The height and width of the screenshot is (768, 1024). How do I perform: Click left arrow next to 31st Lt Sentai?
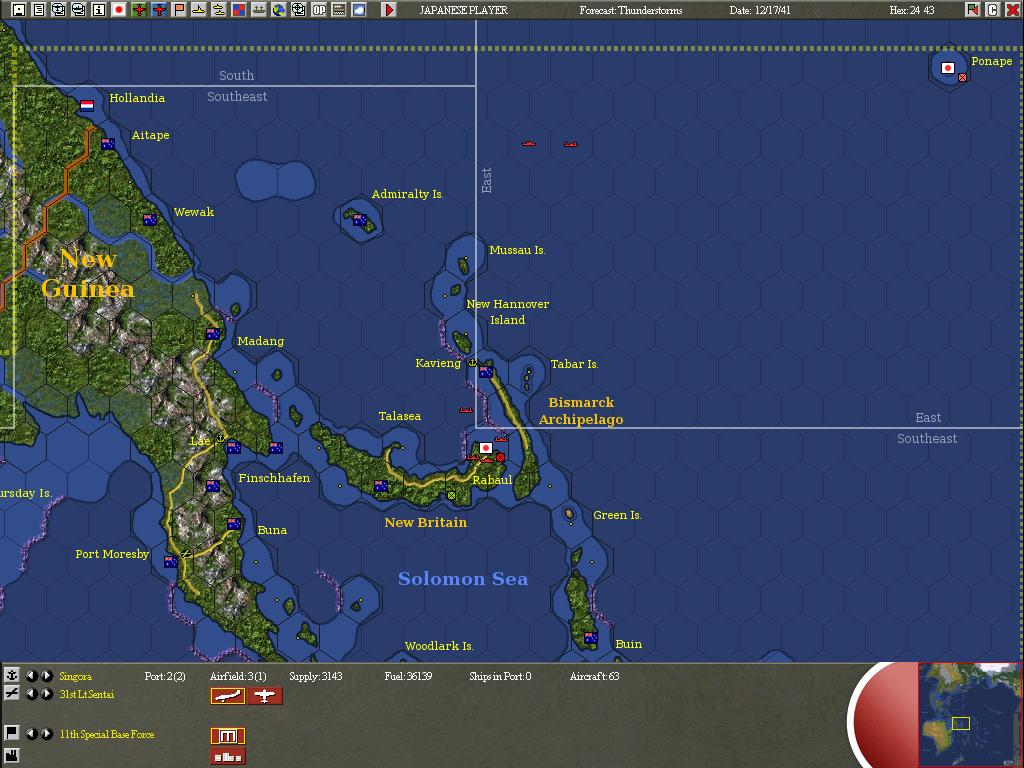31,694
